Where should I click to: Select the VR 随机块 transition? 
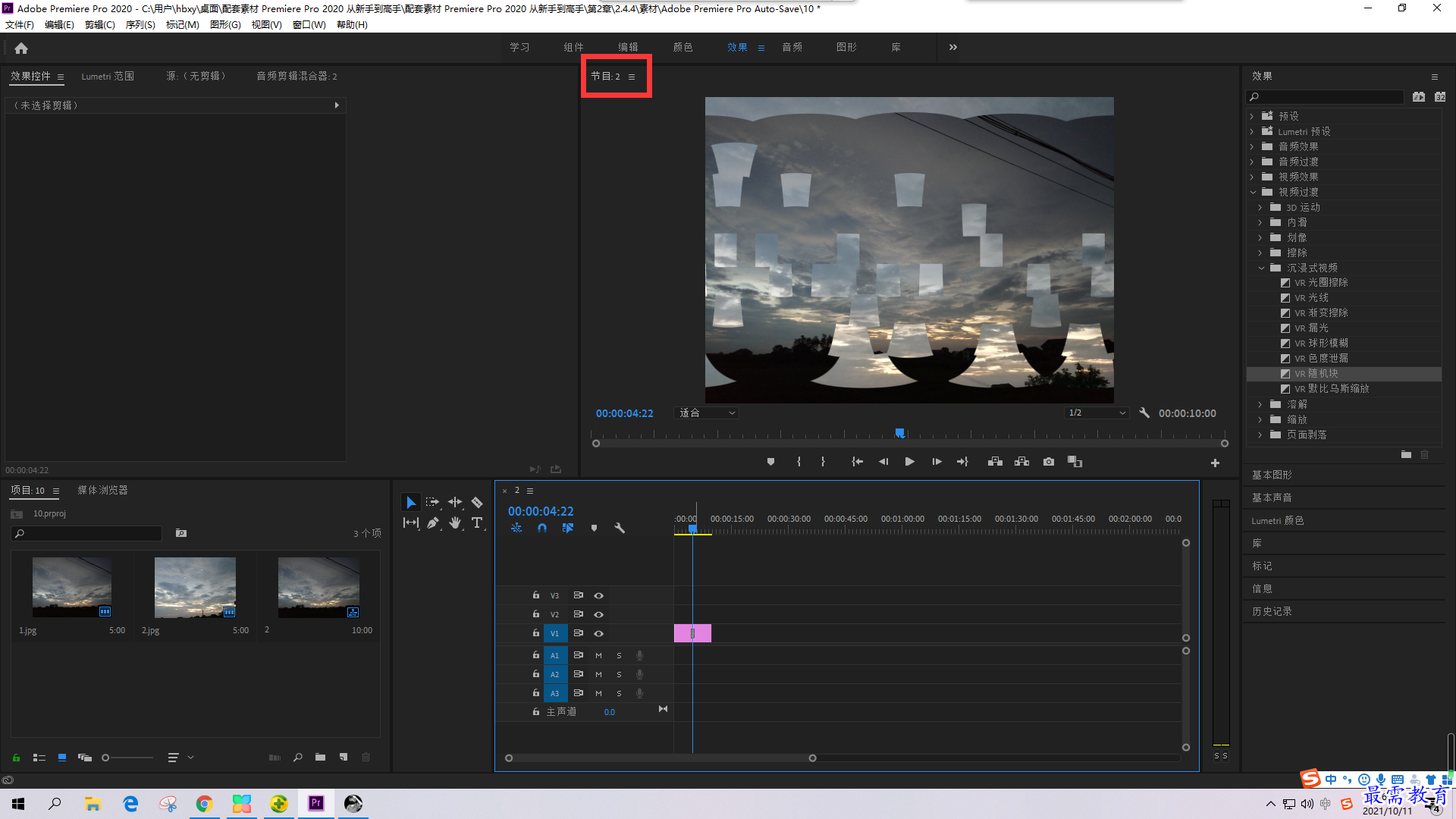[x=1316, y=374]
